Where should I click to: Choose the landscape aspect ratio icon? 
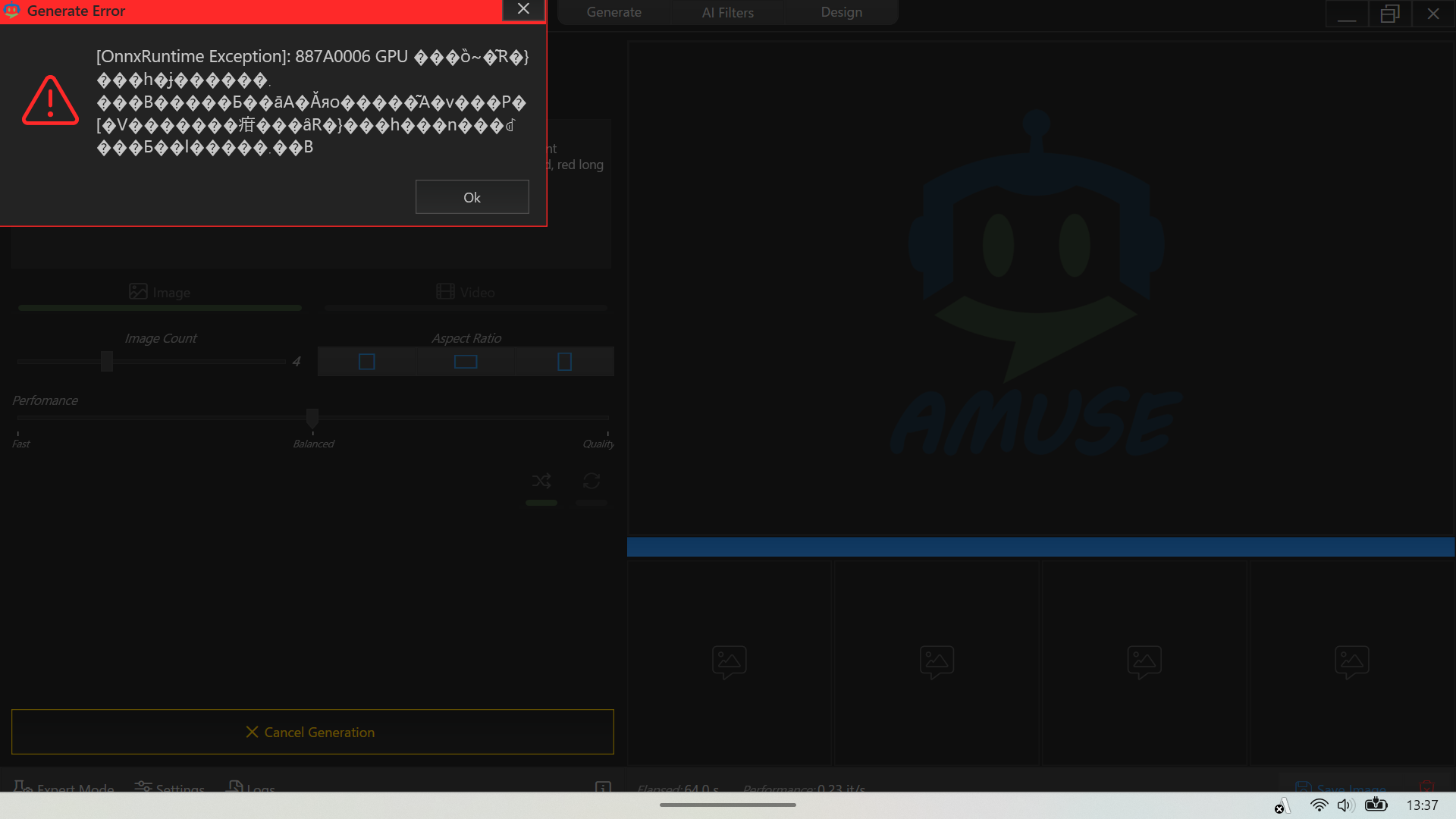[466, 362]
